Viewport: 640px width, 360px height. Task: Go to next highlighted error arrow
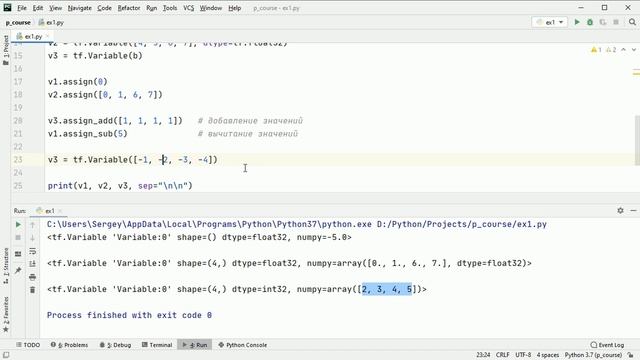(633, 50)
